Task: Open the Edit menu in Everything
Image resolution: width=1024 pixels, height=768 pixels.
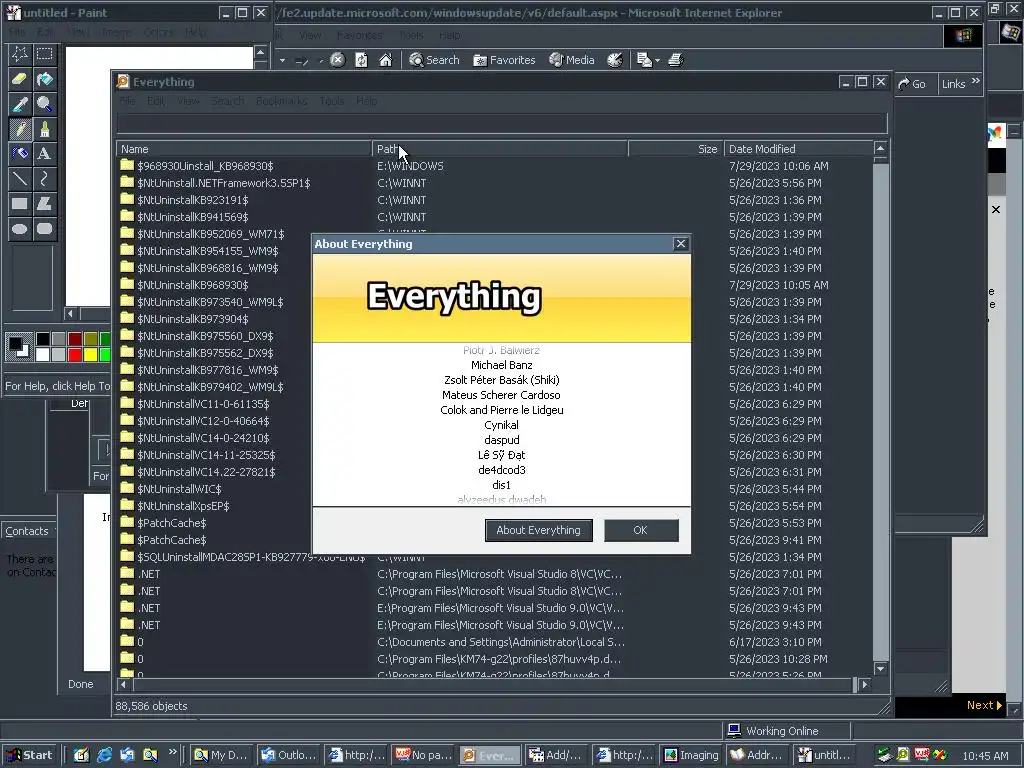Action: (155, 101)
